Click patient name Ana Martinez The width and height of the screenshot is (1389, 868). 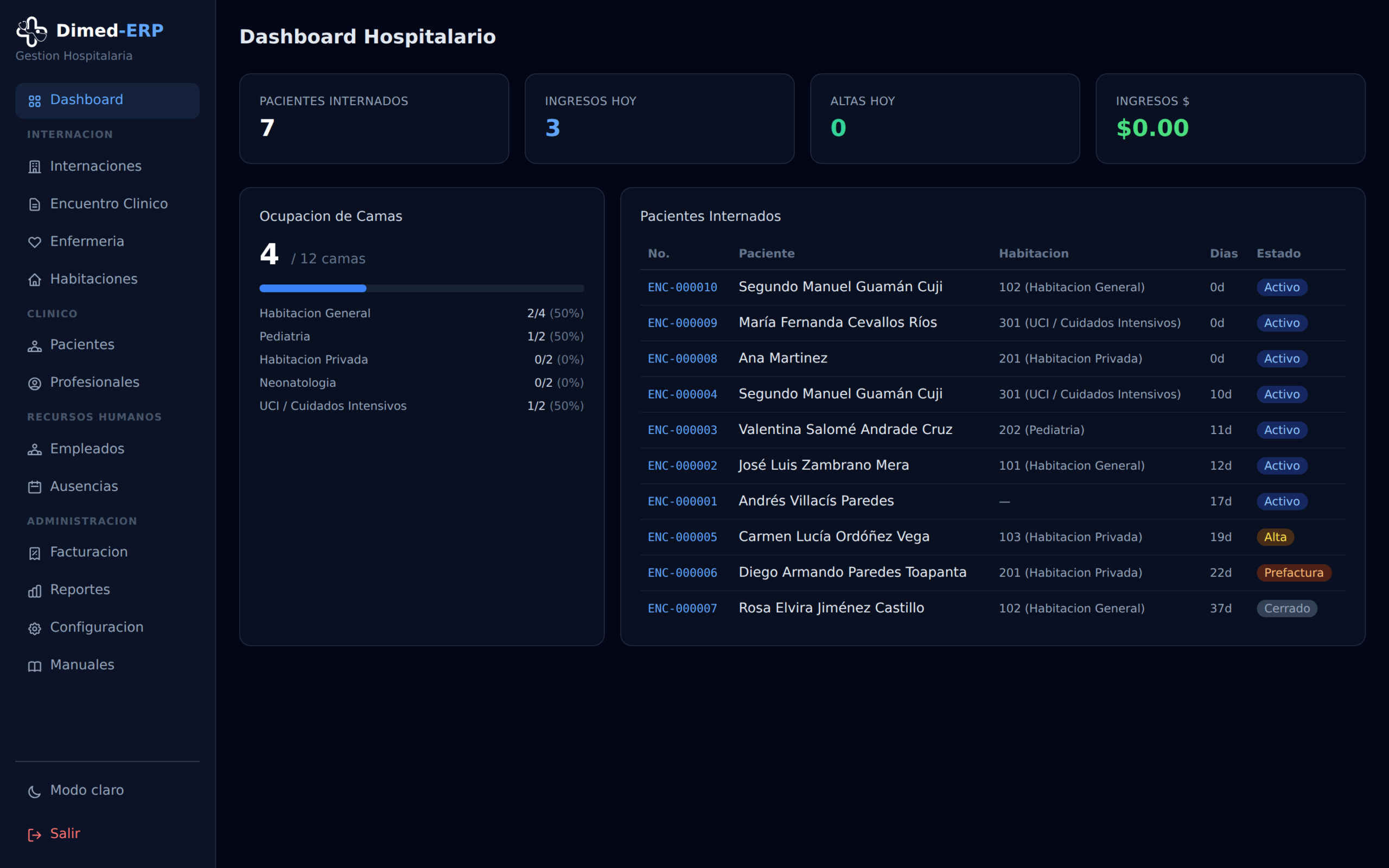(783, 358)
